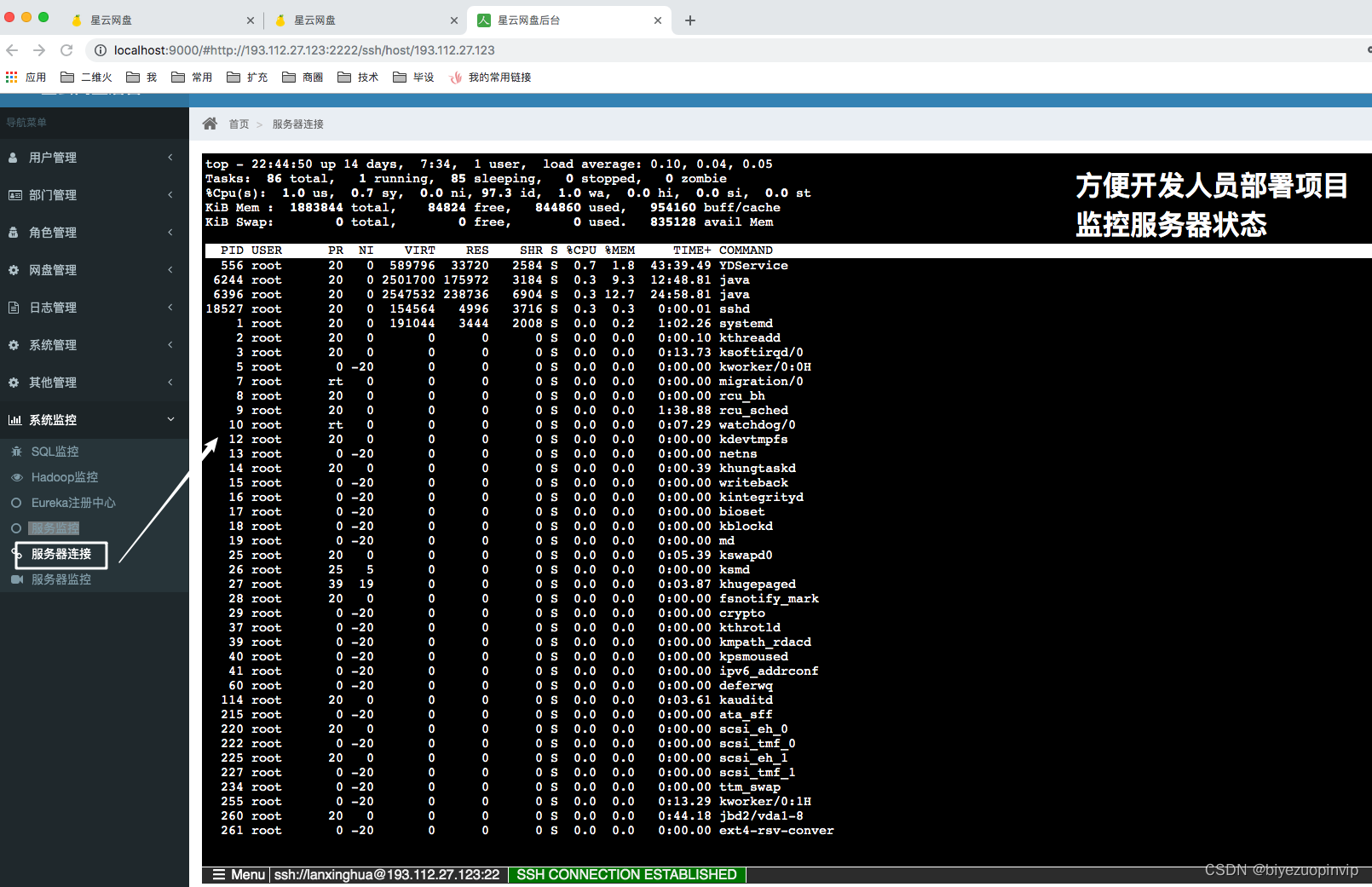Click the 其他管理 gear icon

coord(14,383)
